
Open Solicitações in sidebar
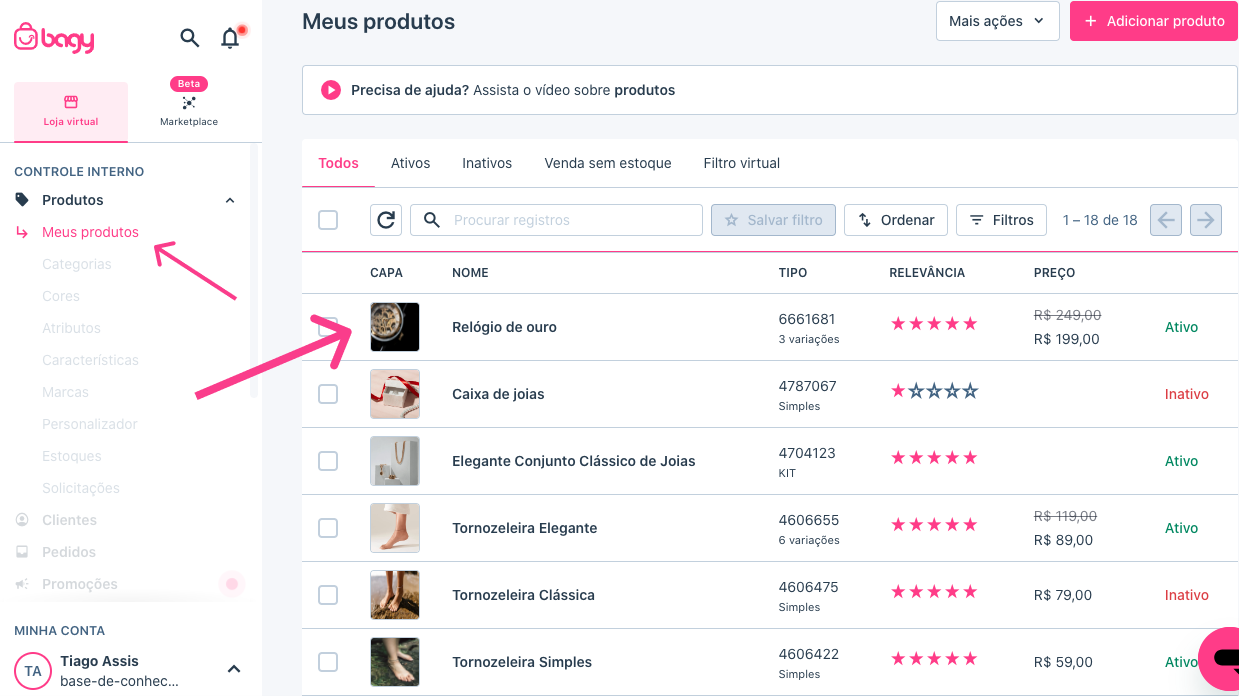point(81,488)
